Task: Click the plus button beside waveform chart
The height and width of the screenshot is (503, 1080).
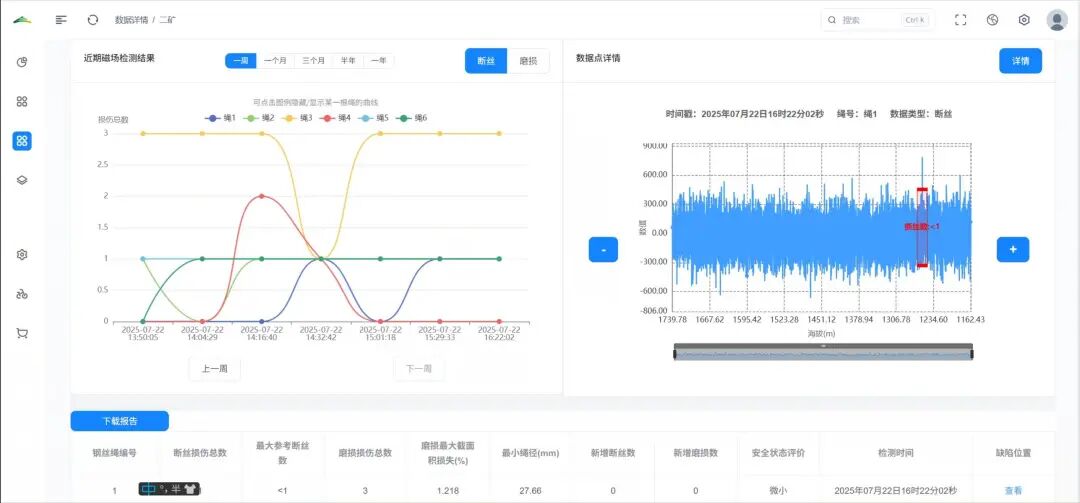Action: pos(1013,249)
